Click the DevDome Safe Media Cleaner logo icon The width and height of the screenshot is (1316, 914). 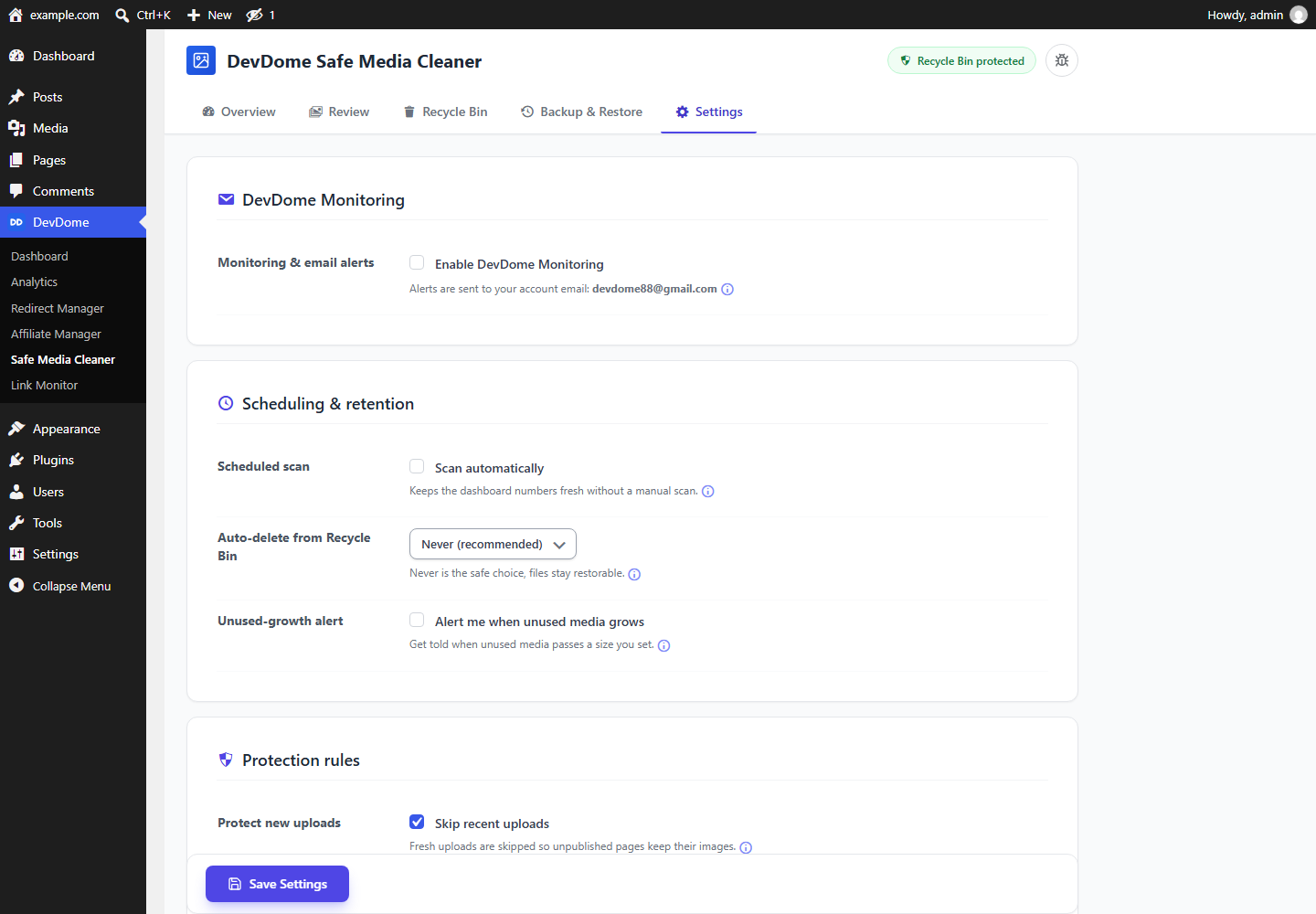[201, 60]
